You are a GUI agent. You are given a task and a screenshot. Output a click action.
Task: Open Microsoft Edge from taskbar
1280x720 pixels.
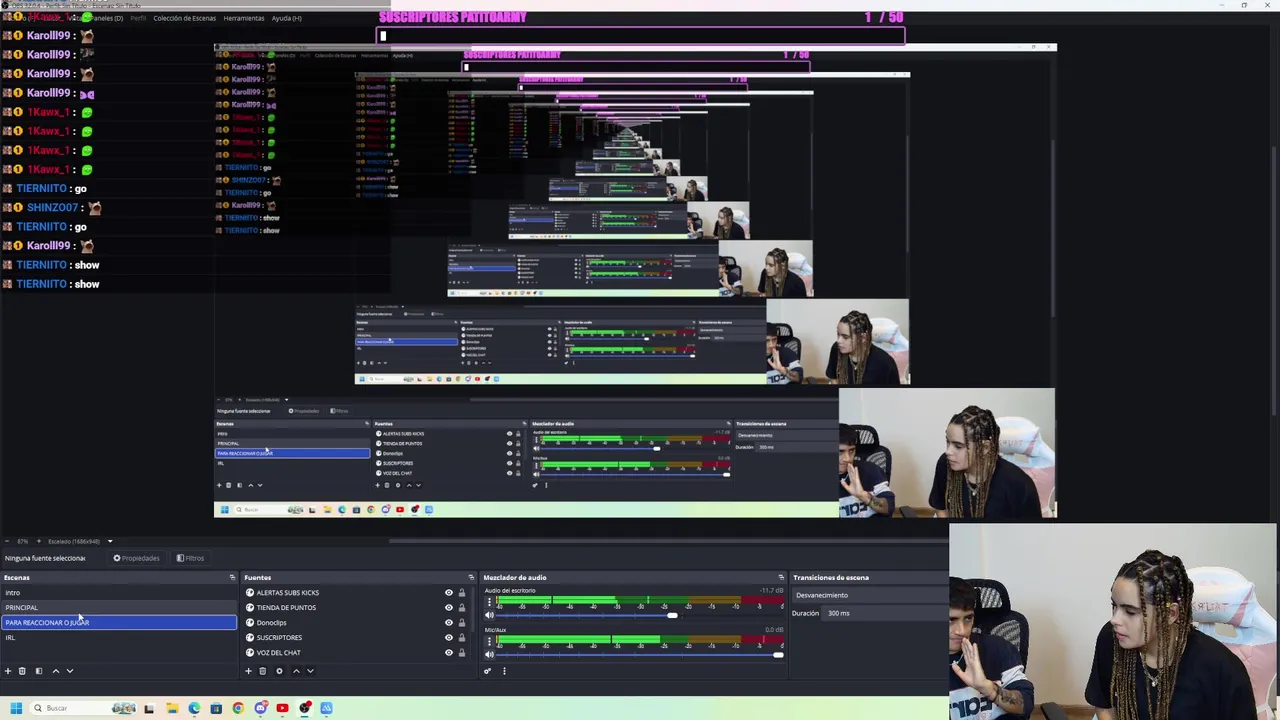(194, 708)
